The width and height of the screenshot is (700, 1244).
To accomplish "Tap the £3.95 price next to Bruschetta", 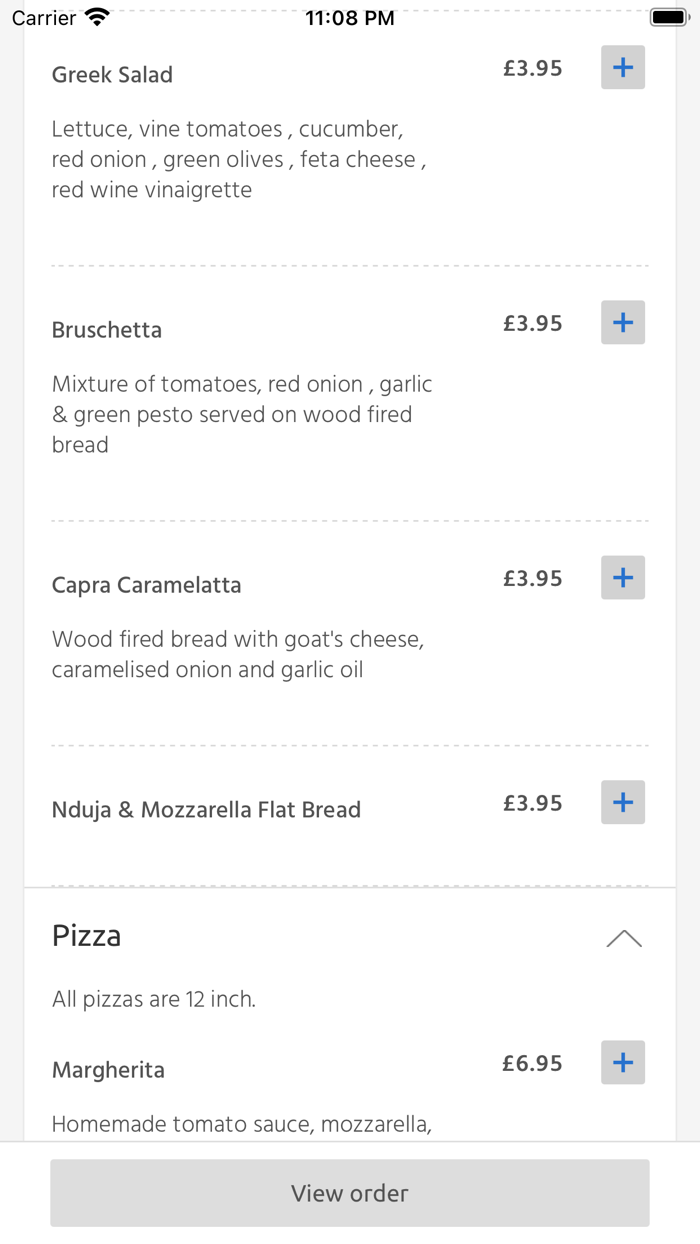I will 533,322.
